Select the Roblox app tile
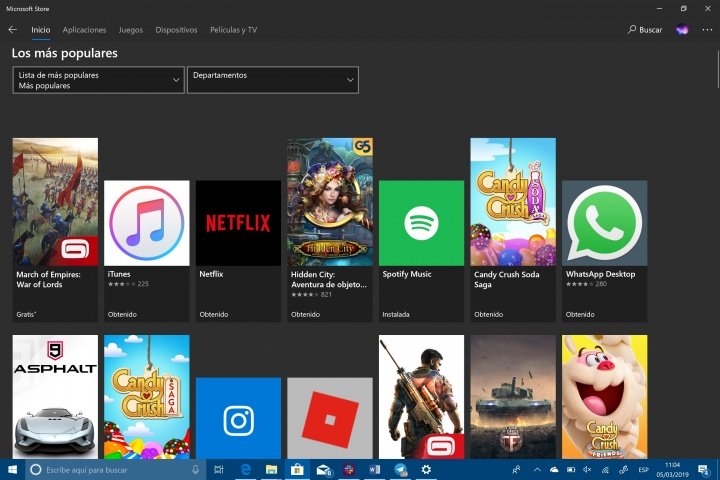This screenshot has width=720, height=480. pyautogui.click(x=329, y=420)
